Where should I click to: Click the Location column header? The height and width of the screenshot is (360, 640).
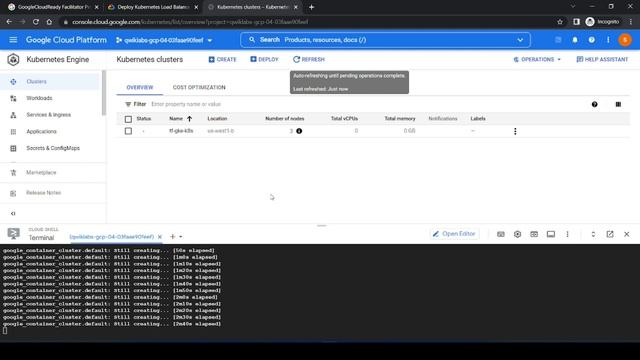[217, 119]
